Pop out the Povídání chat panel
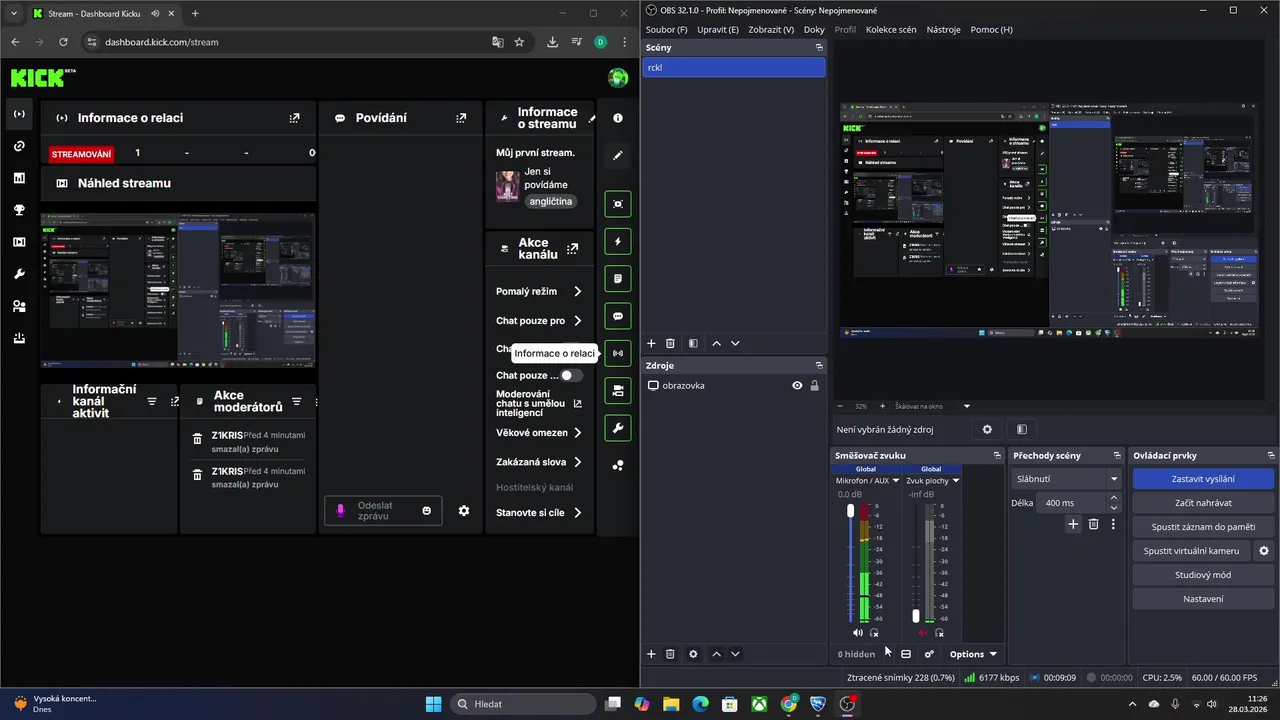Viewport: 1280px width, 720px height. point(461,118)
